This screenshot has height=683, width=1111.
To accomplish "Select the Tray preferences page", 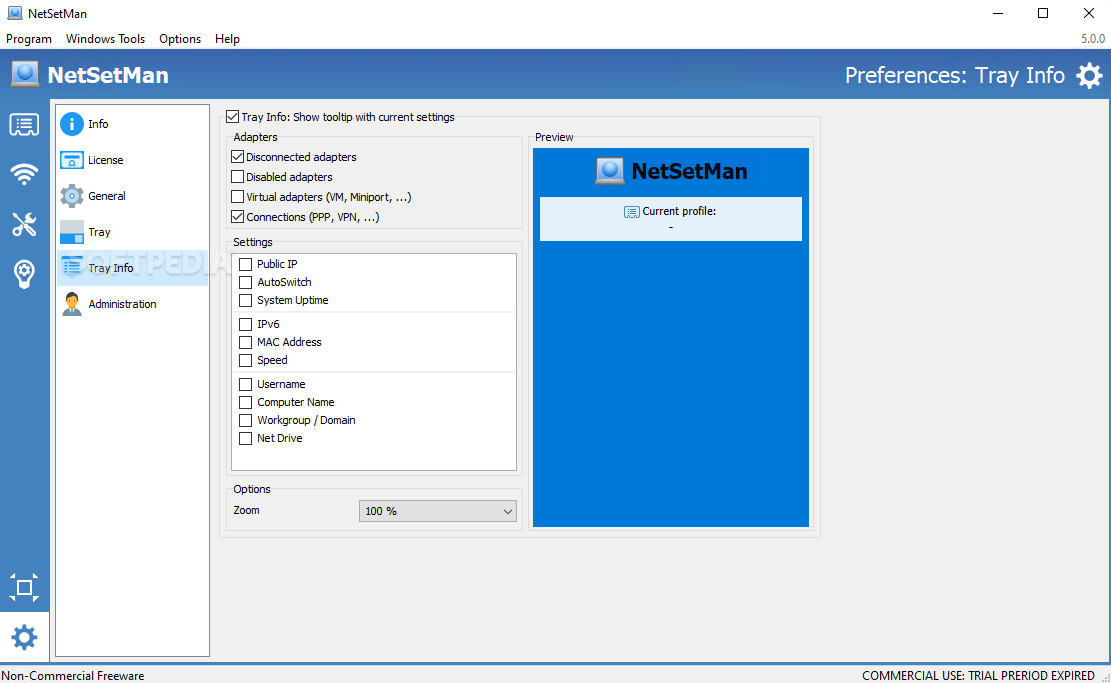I will 132,232.
